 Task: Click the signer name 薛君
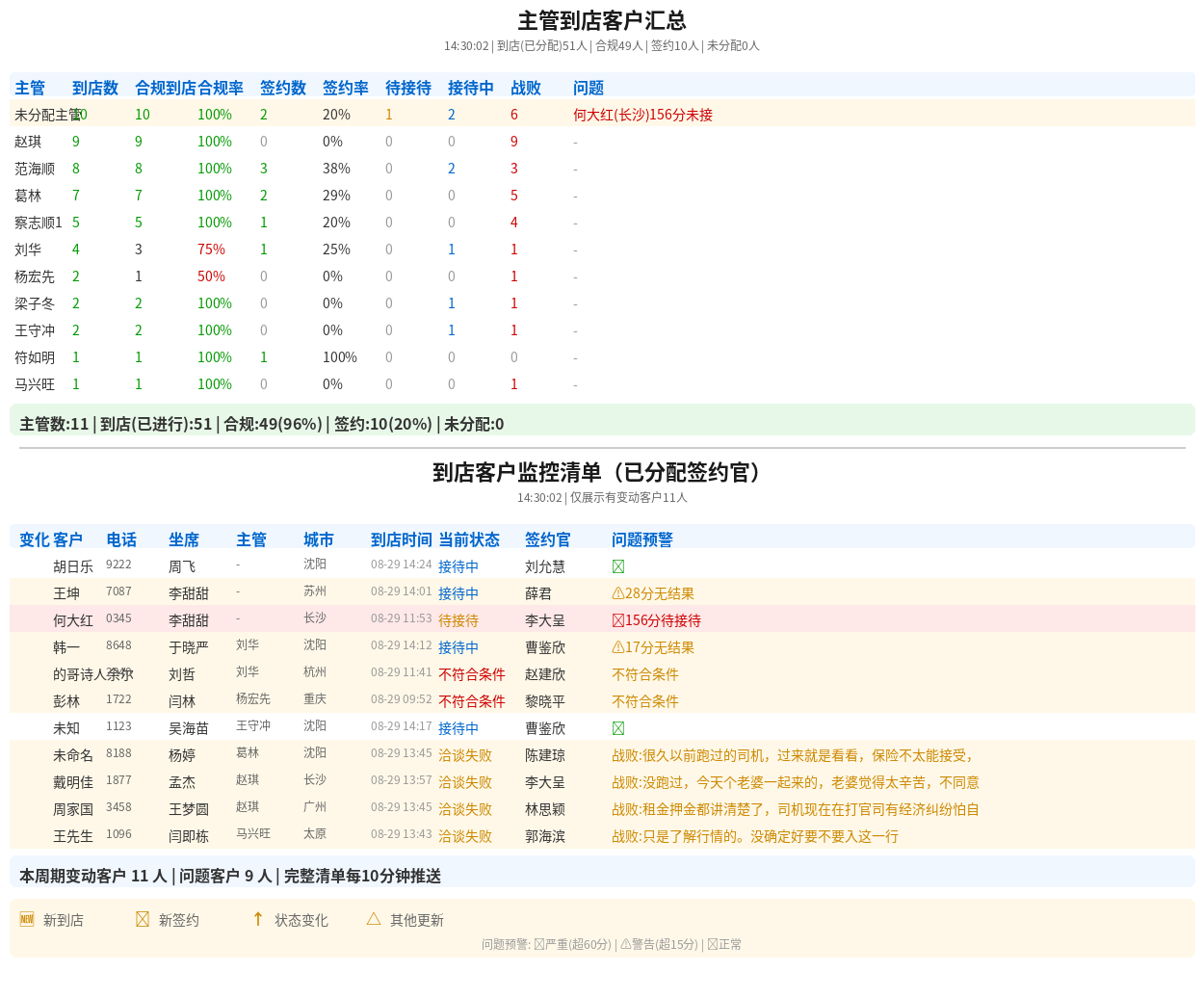point(538,593)
